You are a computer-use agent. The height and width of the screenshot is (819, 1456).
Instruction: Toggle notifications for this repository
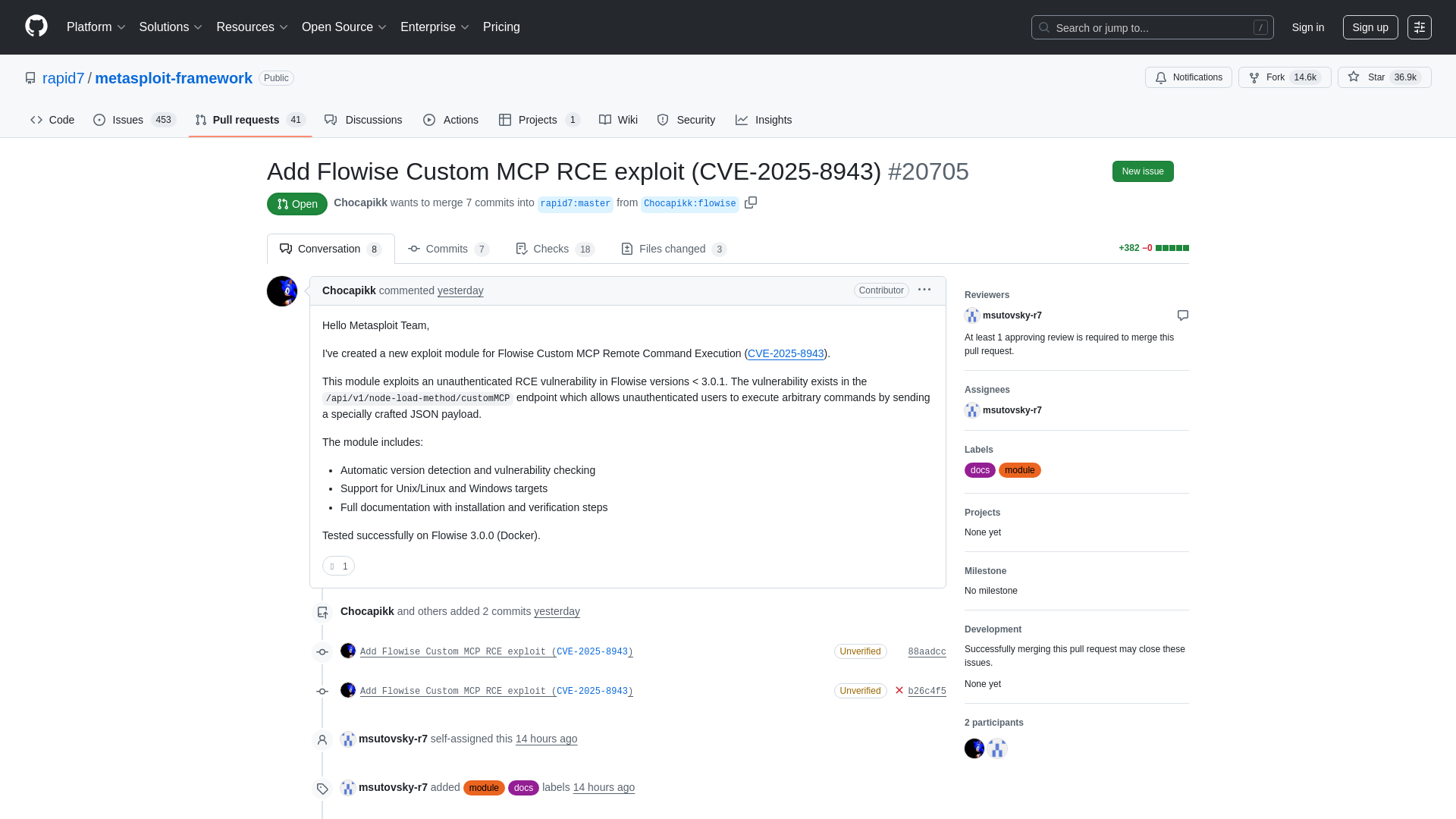pyautogui.click(x=1188, y=77)
